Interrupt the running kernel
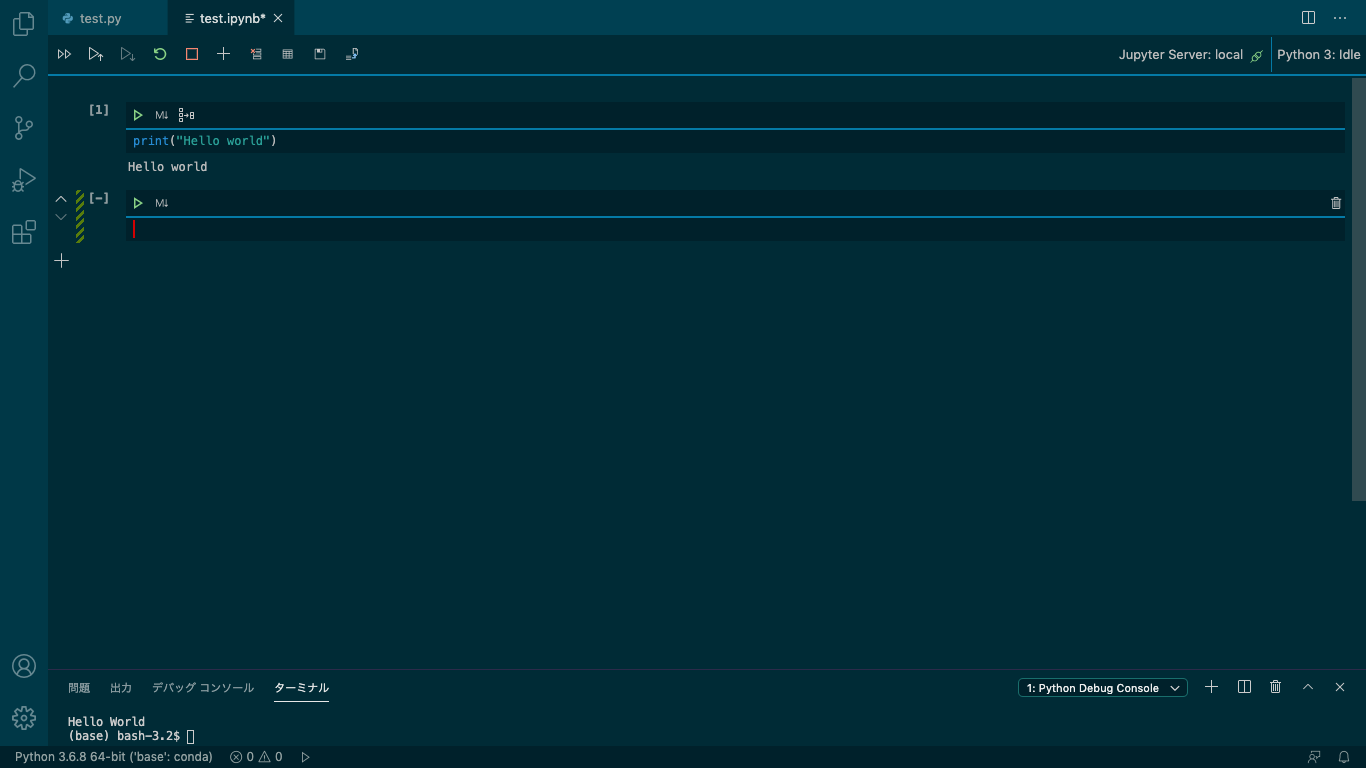 191,54
